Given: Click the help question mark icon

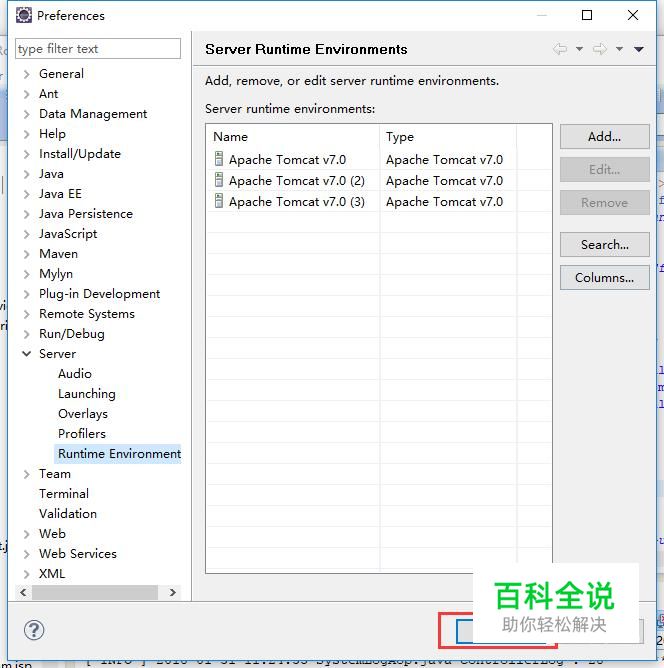Looking at the screenshot, I should tap(34, 630).
